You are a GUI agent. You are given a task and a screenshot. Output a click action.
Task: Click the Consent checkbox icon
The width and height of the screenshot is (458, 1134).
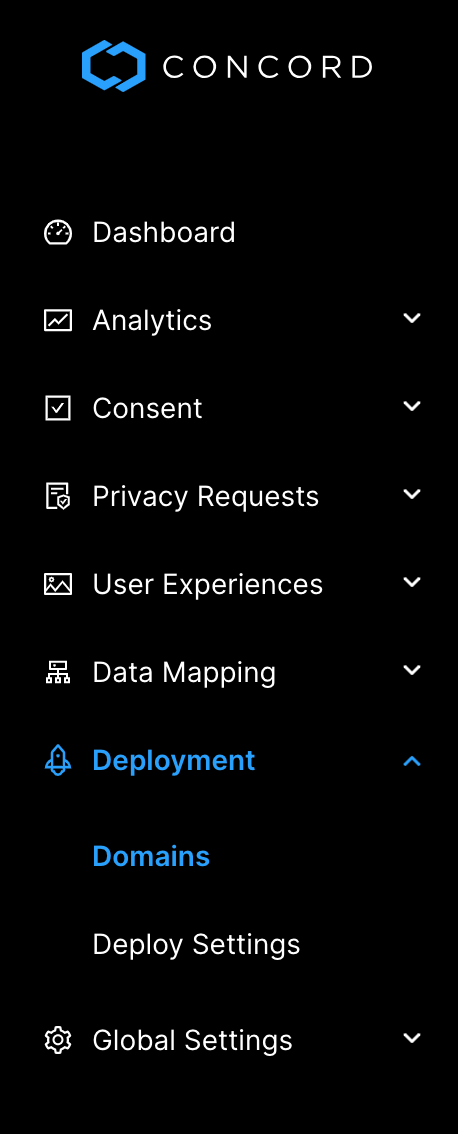(58, 409)
